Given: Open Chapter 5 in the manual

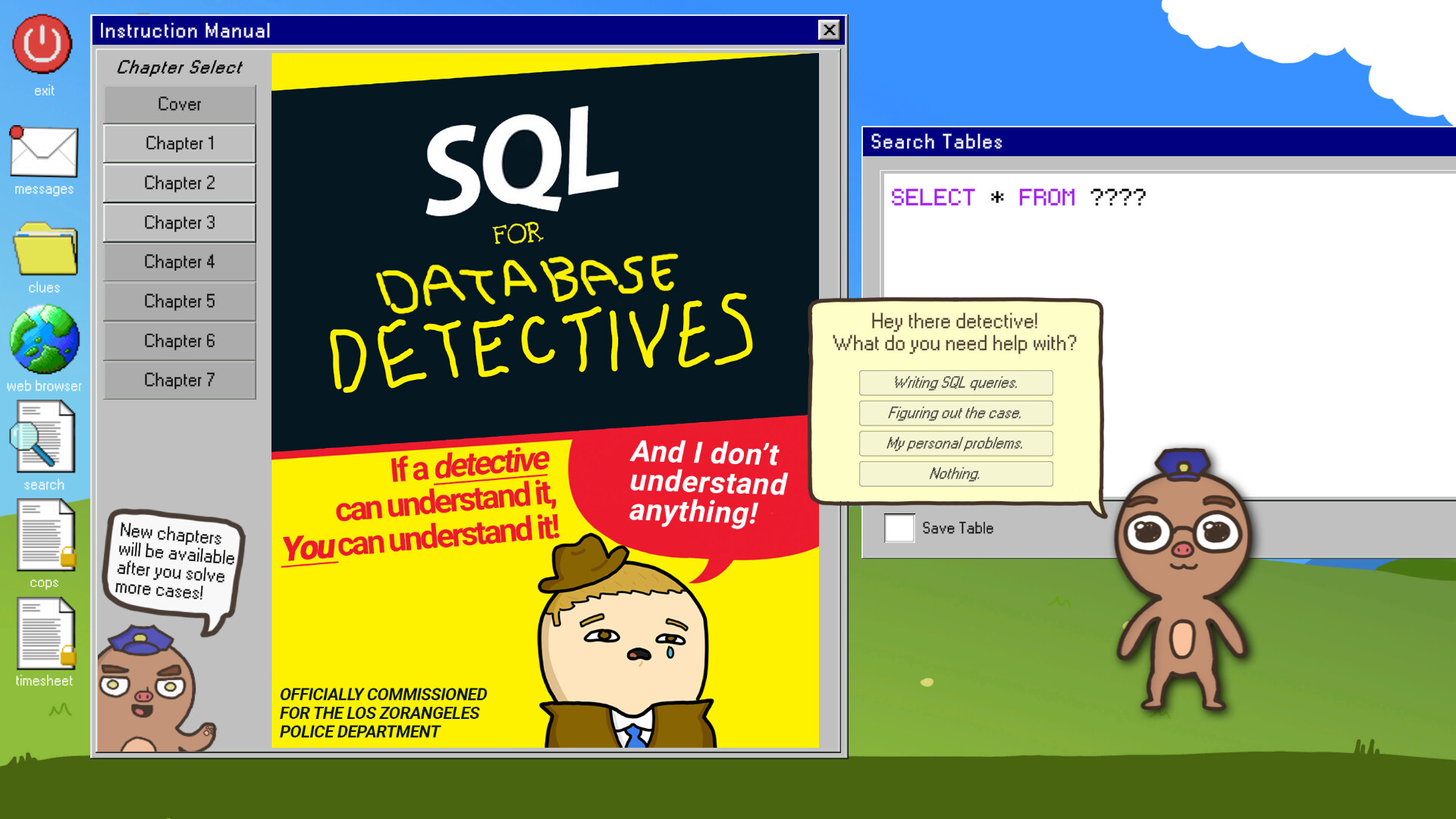Looking at the screenshot, I should [179, 301].
